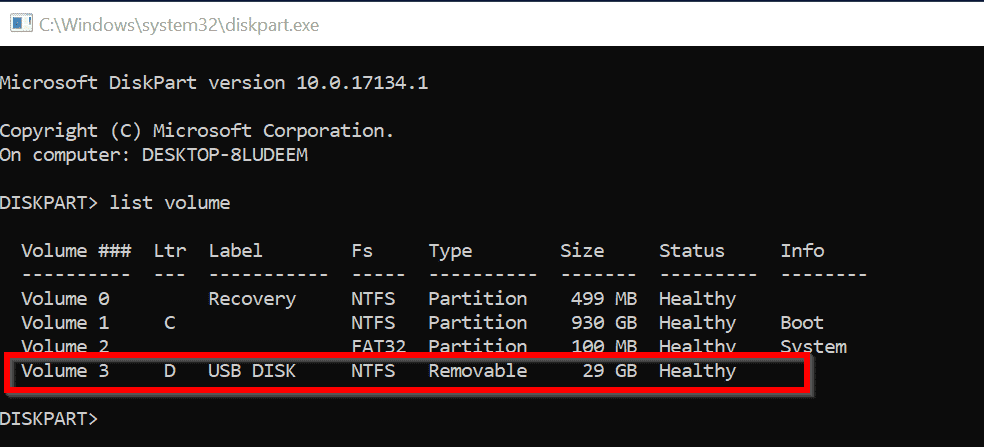Click the NTFS entry of Volume 0
This screenshot has height=447, width=984.
(373, 299)
